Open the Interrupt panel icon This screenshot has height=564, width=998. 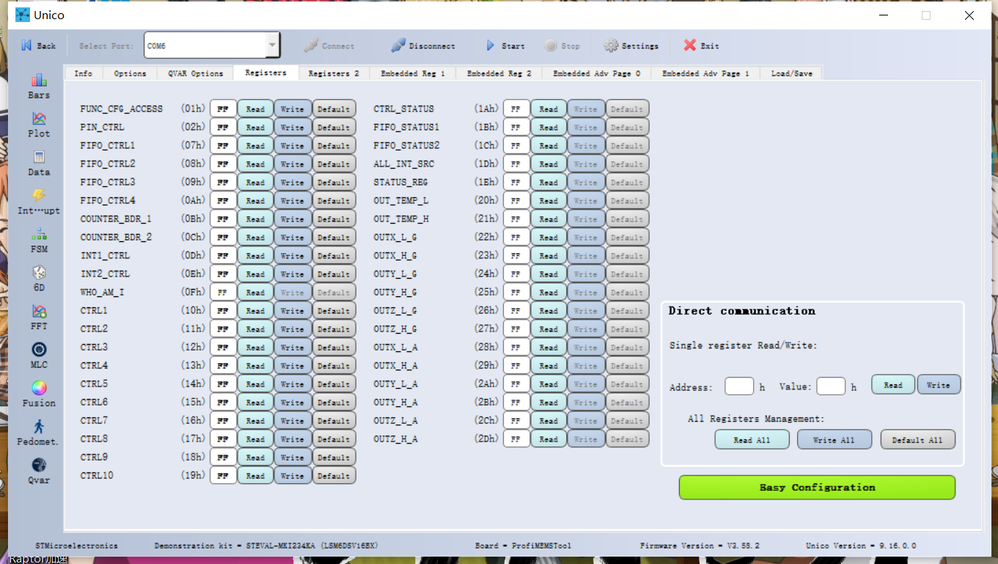click(x=39, y=195)
